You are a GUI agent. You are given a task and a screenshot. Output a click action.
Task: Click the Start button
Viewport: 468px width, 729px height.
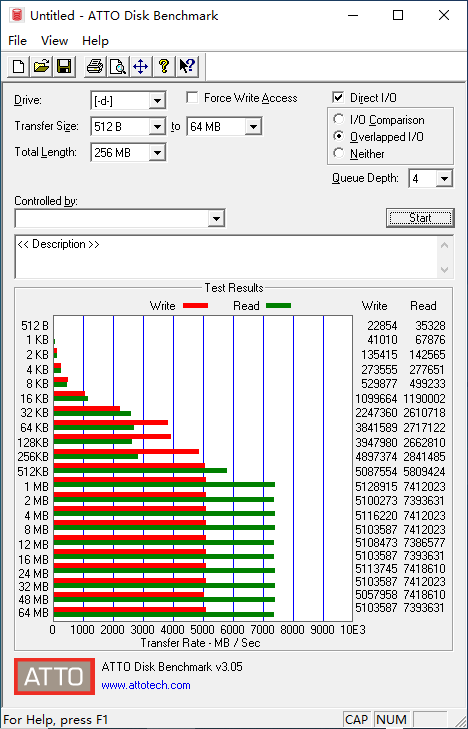(x=420, y=218)
